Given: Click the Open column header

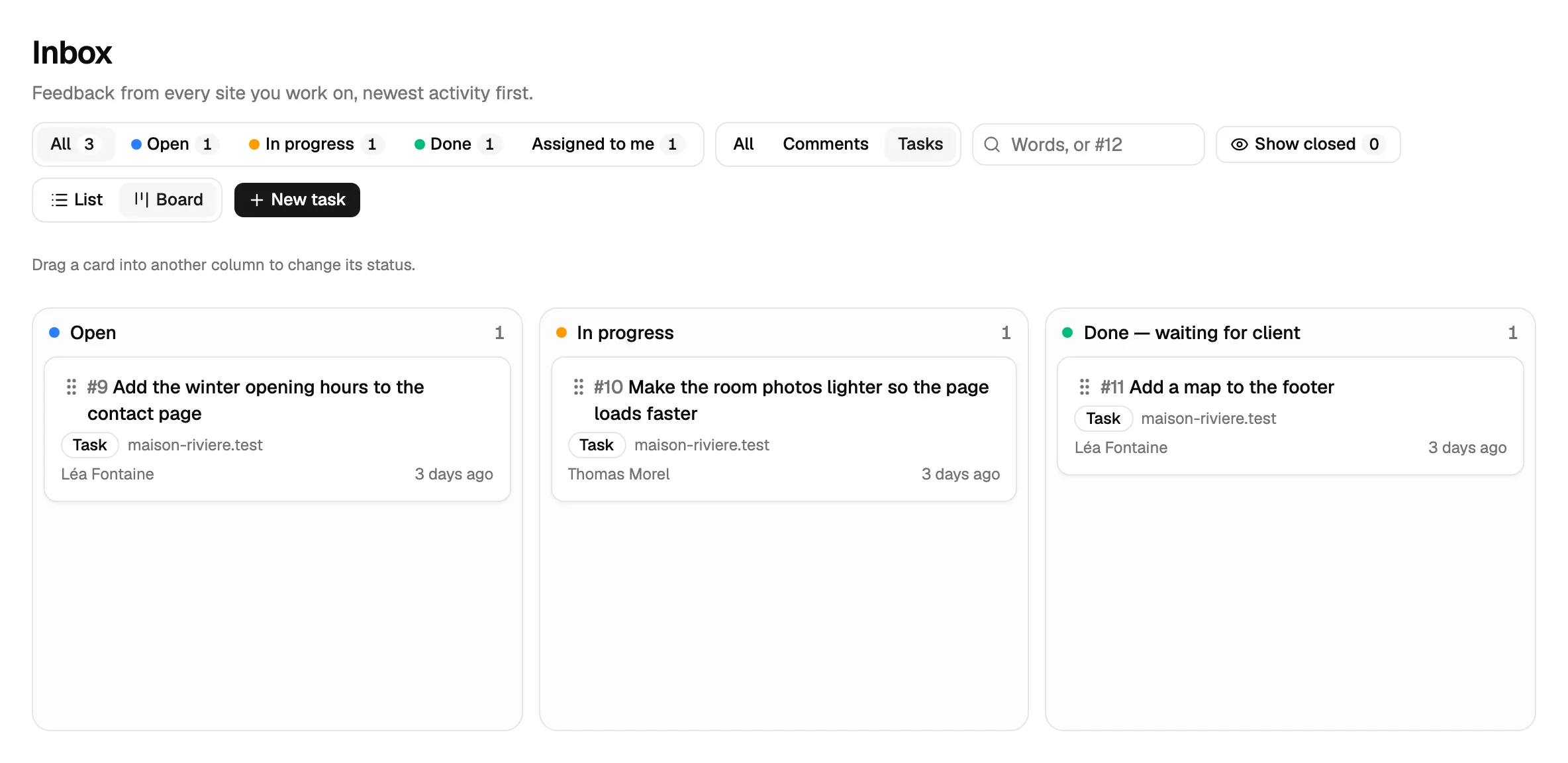Looking at the screenshot, I should 93,332.
